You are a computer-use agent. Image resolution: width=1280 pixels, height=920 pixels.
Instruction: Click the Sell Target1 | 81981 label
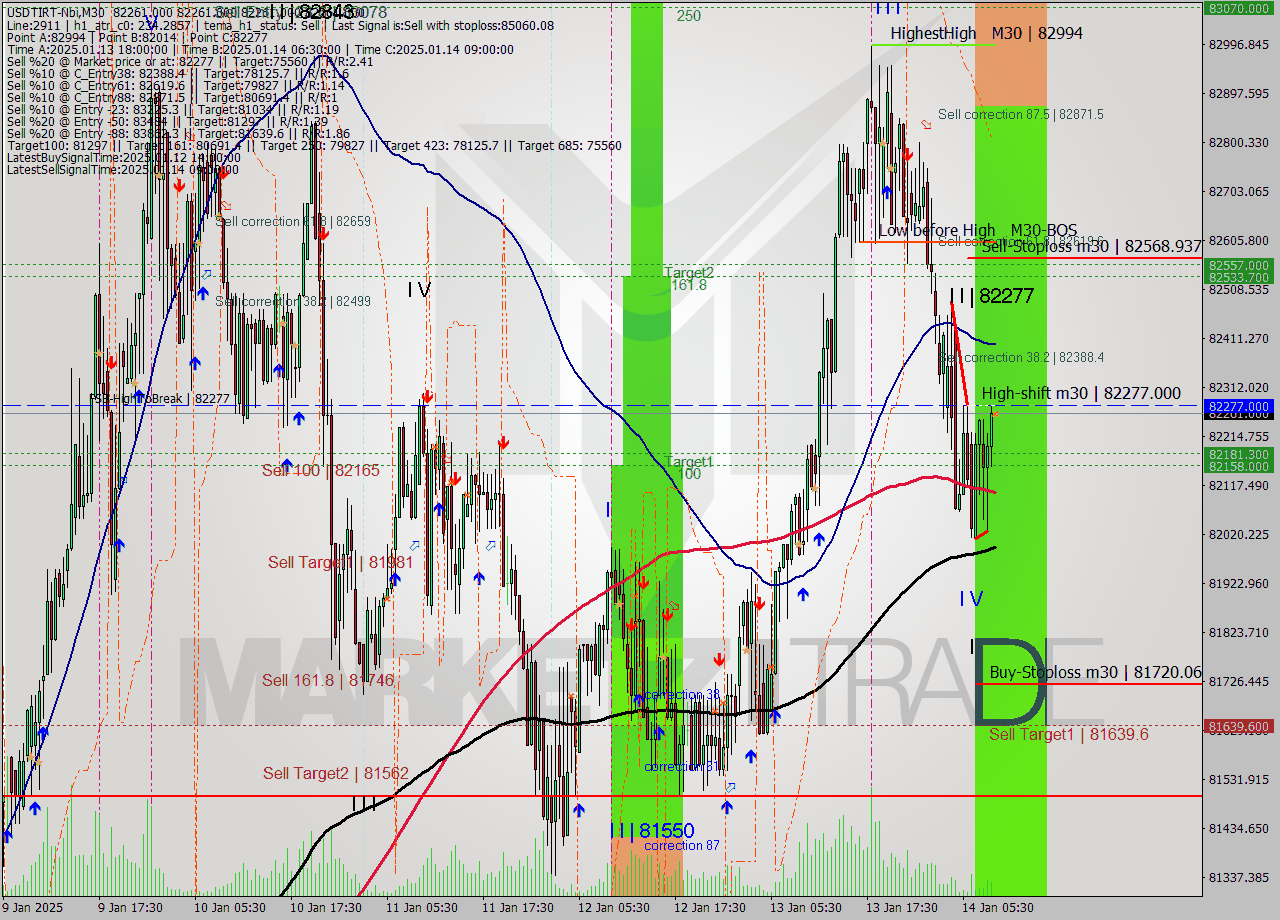[340, 562]
